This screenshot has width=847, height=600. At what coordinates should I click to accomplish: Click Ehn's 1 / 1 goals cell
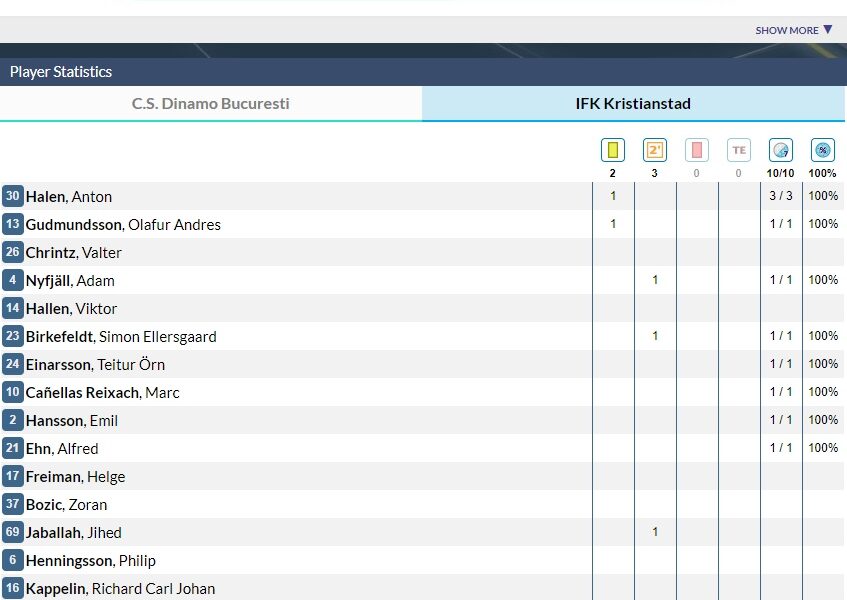781,448
